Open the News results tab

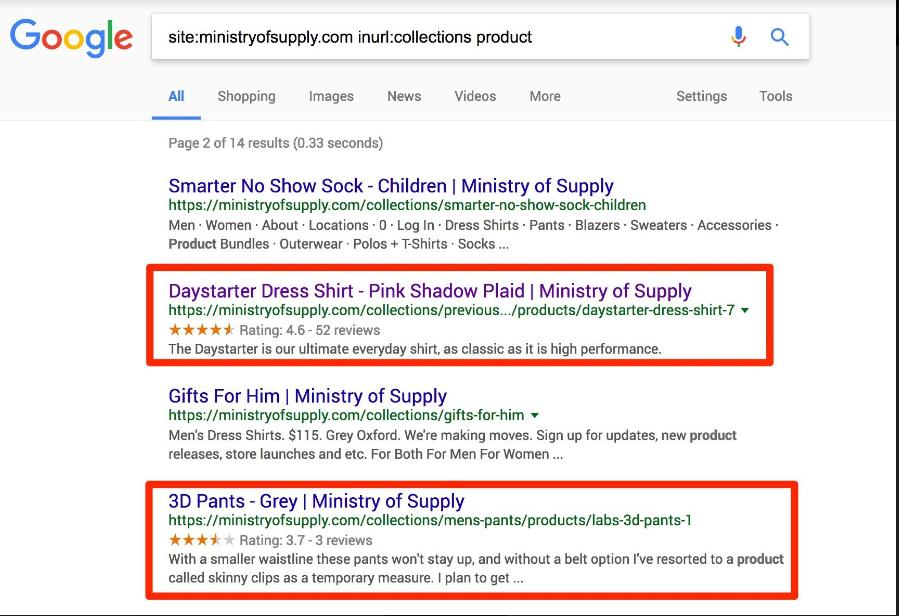tap(403, 96)
